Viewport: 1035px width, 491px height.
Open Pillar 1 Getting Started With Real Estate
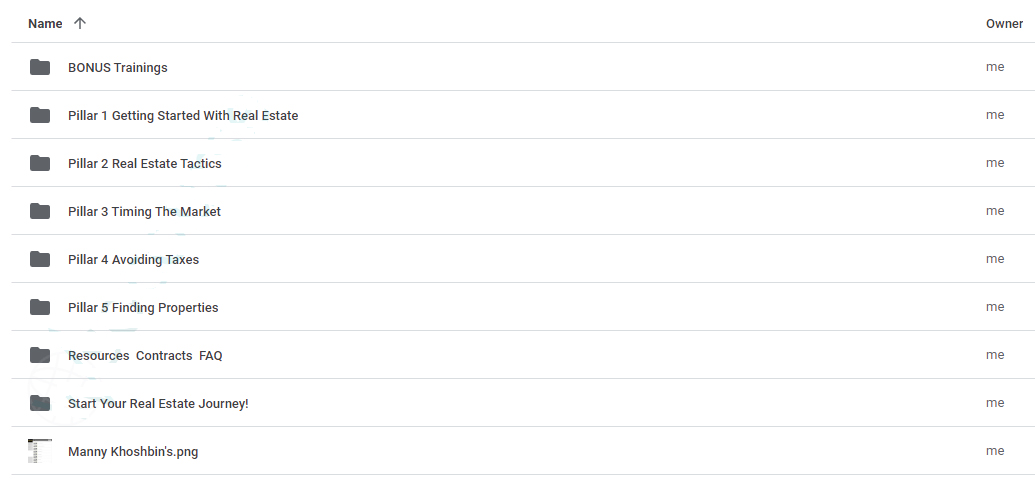coord(183,115)
